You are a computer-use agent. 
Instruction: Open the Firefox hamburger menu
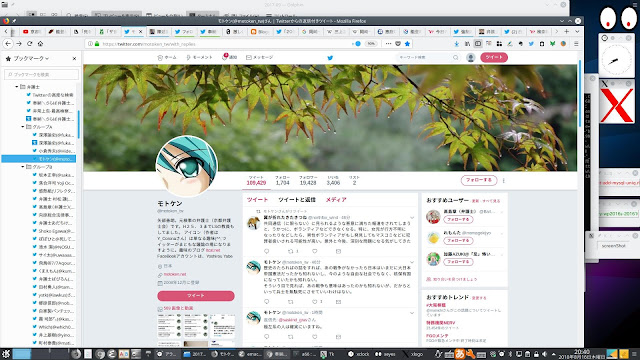coord(576,44)
